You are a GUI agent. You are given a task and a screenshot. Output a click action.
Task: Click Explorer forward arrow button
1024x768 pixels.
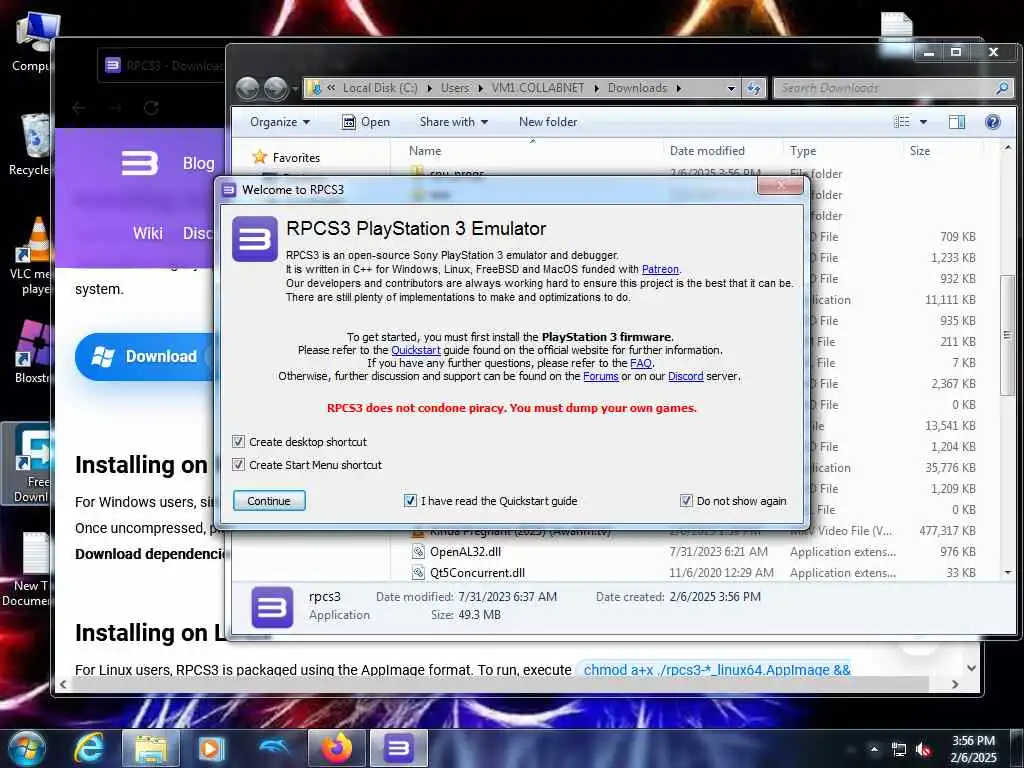(276, 88)
